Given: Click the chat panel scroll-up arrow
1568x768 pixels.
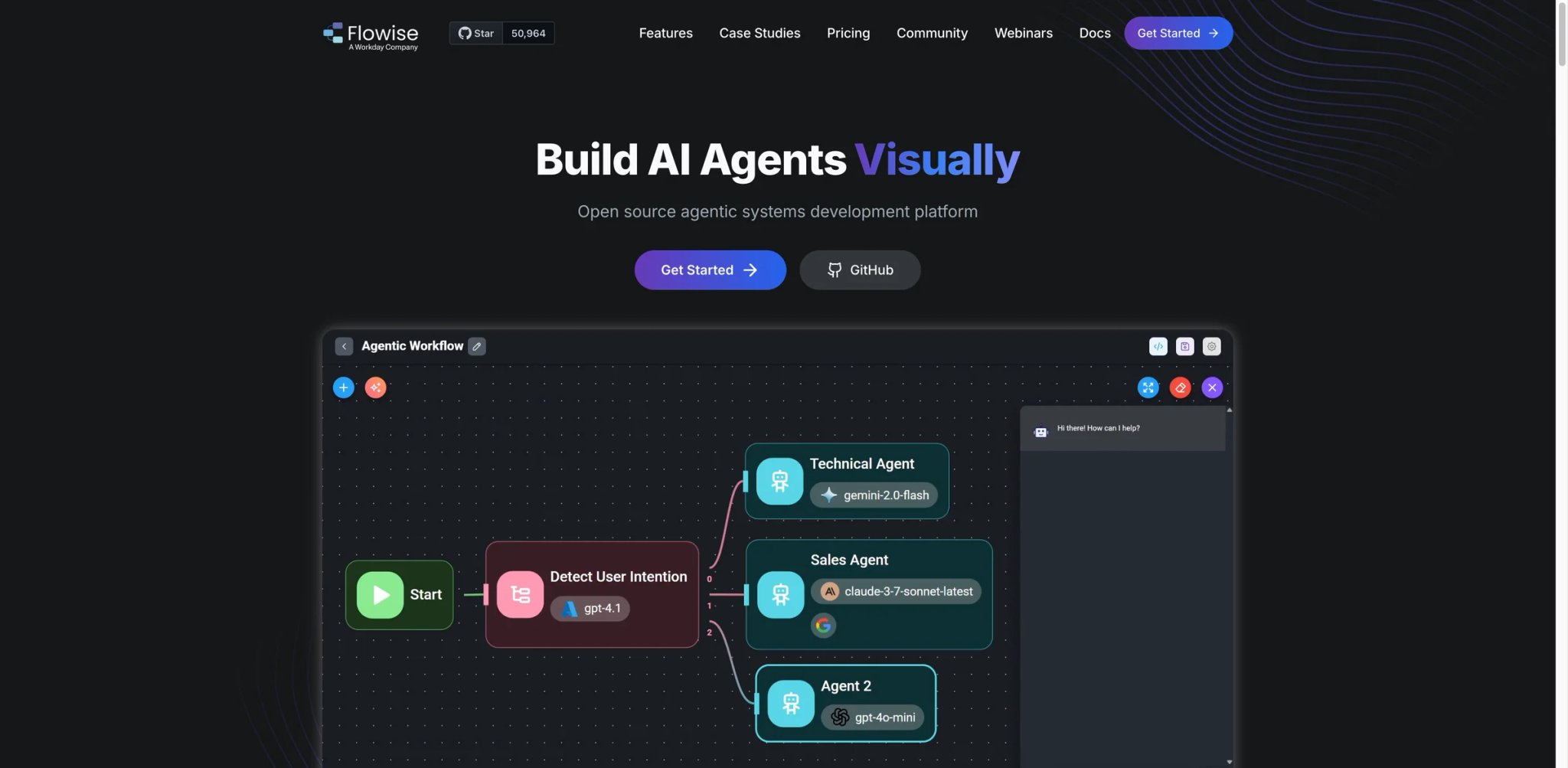Looking at the screenshot, I should tap(1229, 410).
